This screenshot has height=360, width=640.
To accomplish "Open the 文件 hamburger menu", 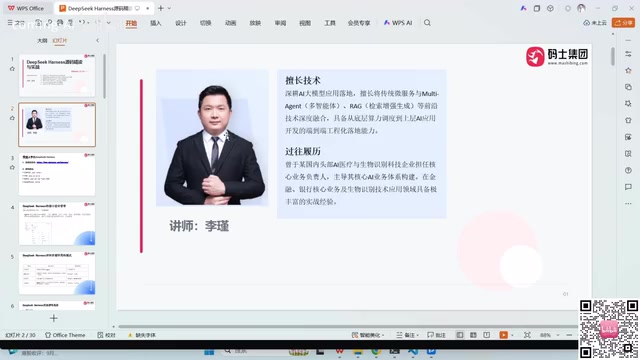I will click(x=16, y=23).
